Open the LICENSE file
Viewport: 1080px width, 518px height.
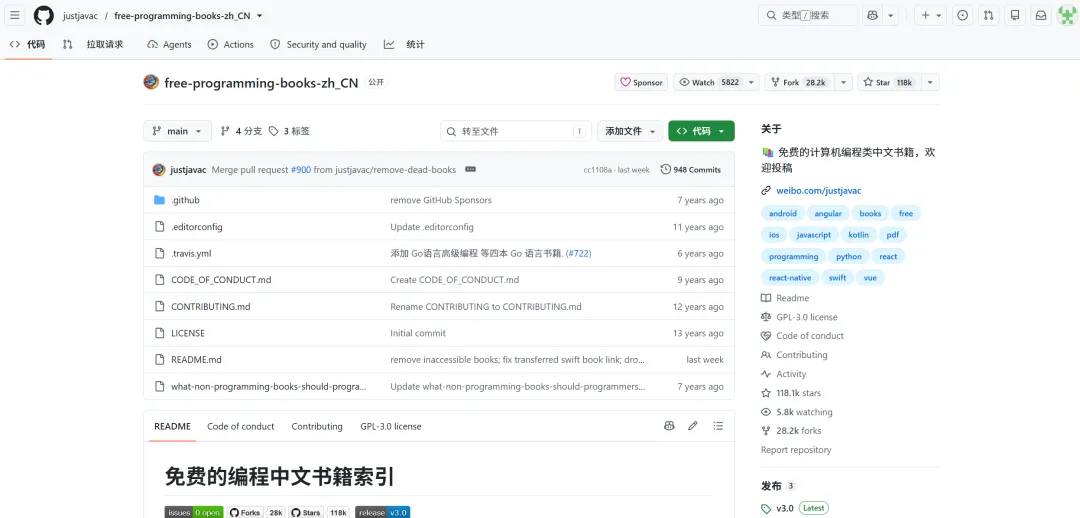[187, 333]
